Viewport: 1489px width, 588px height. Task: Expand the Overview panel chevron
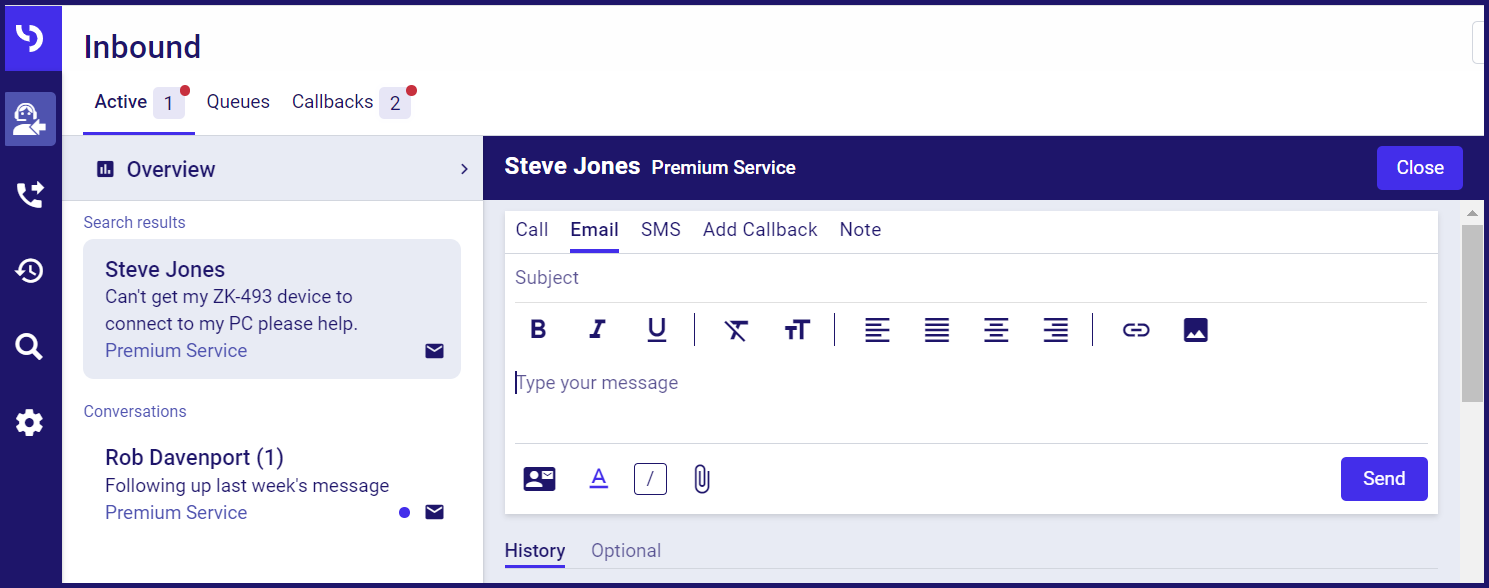(464, 169)
